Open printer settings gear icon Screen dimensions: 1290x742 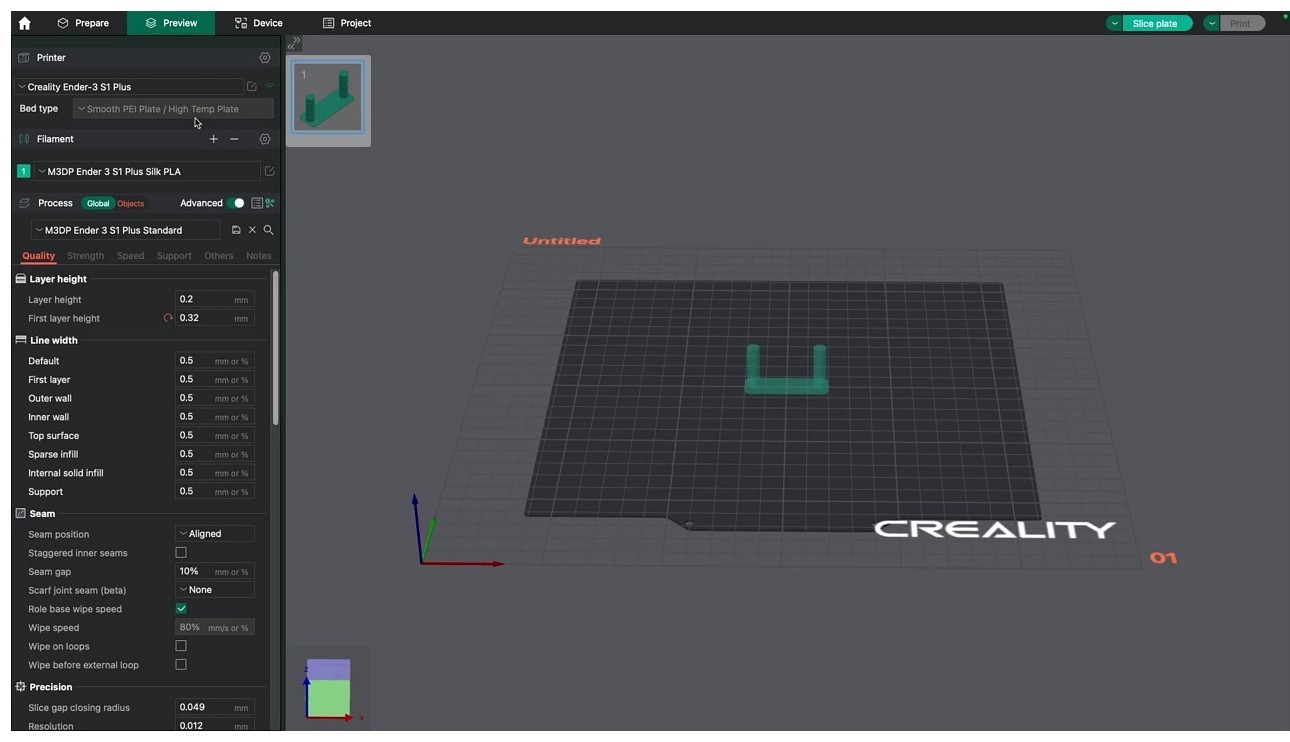(265, 58)
